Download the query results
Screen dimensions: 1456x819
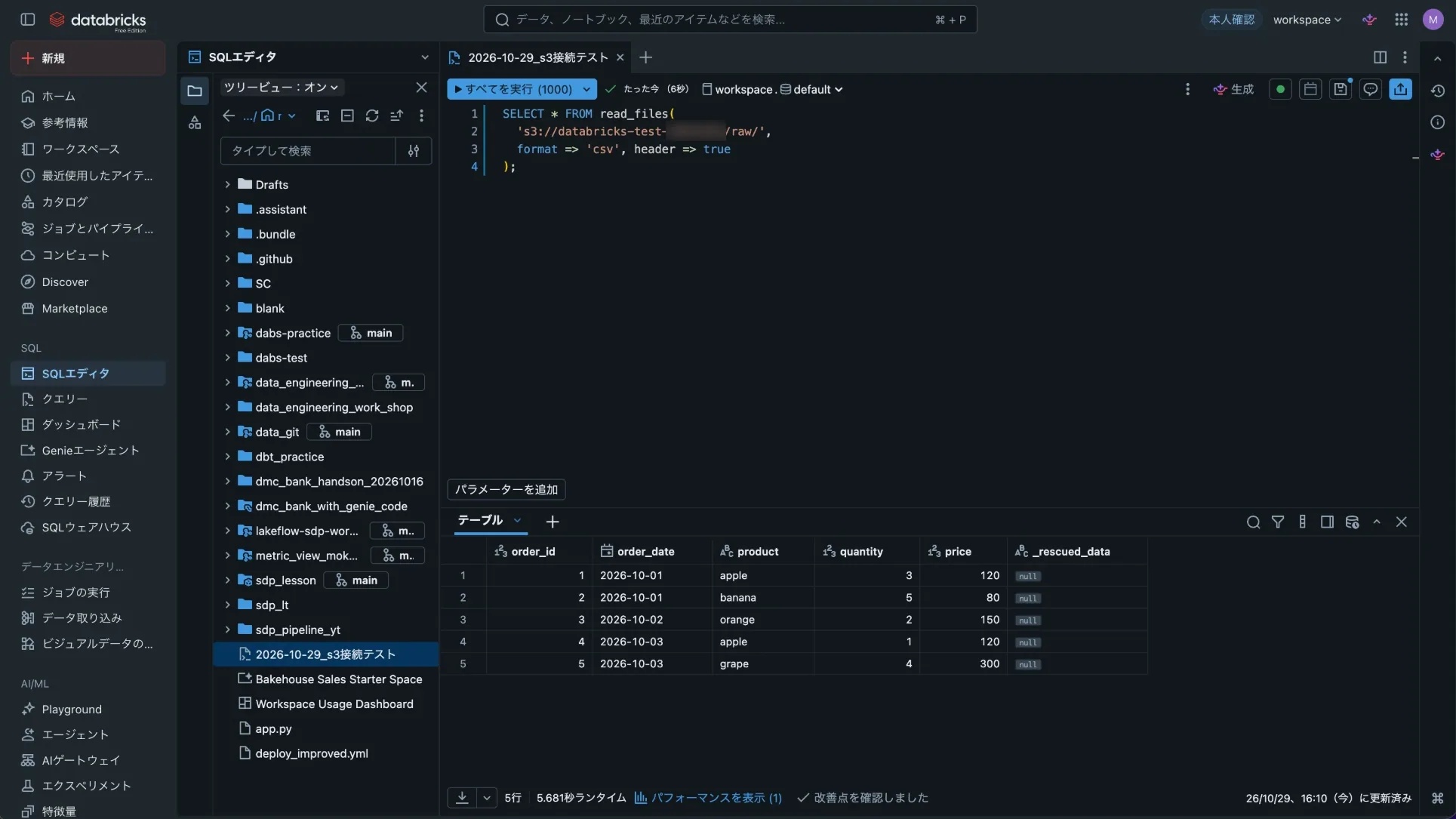tap(462, 798)
